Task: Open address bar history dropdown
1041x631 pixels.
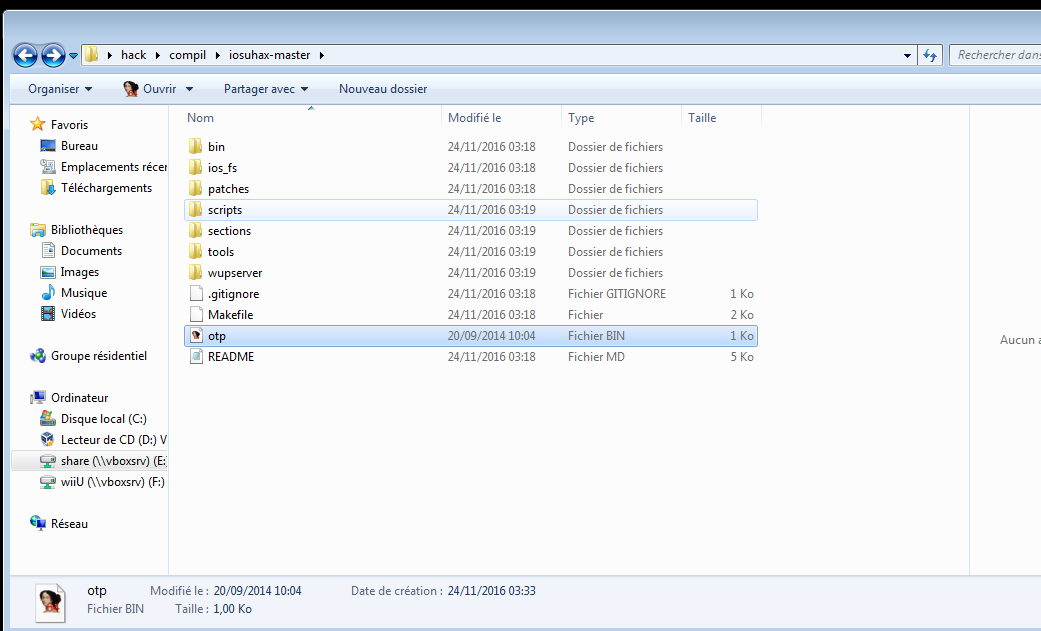Action: point(907,55)
